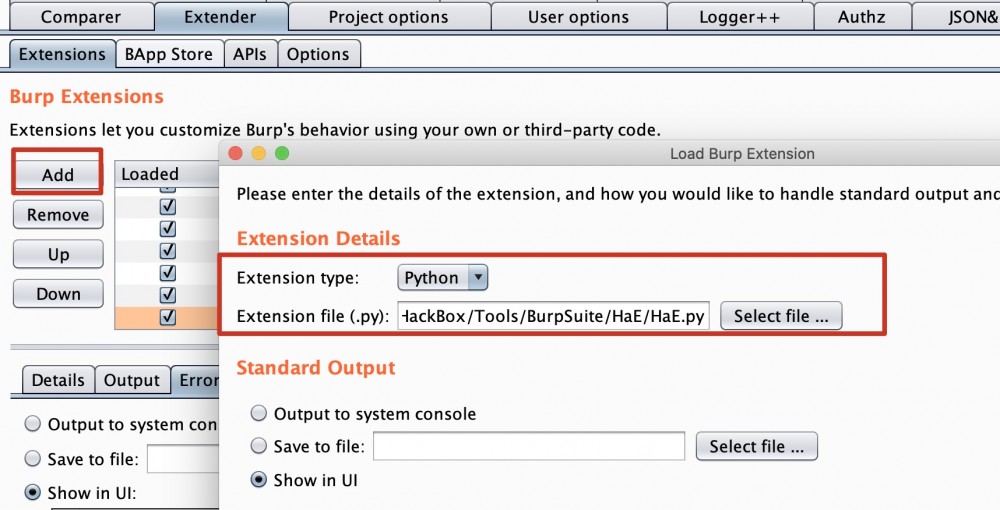Uncheck the highlighted extension's Loaded checkbox

pos(168,317)
